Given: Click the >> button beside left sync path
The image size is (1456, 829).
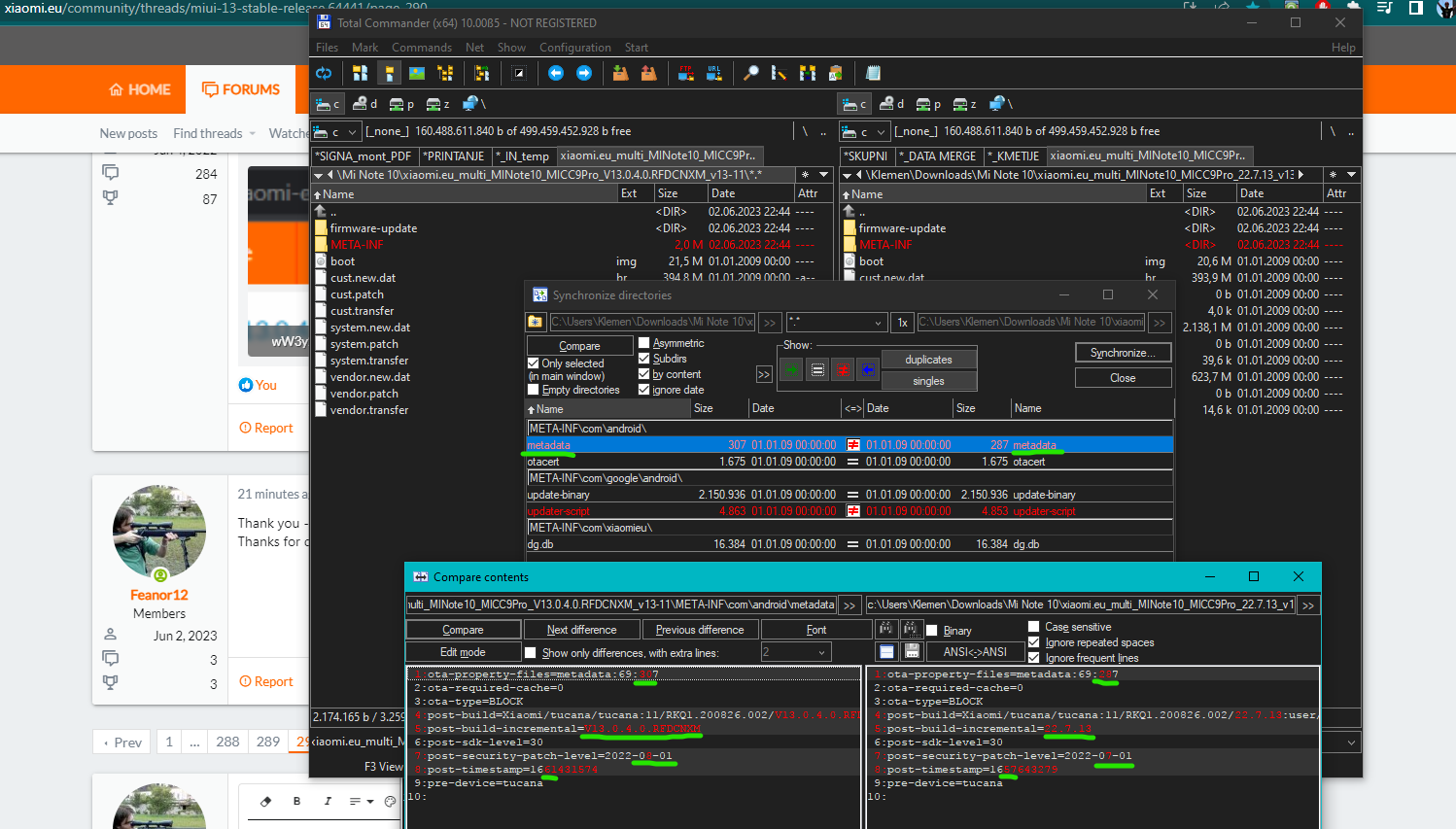Looking at the screenshot, I should click(769, 323).
